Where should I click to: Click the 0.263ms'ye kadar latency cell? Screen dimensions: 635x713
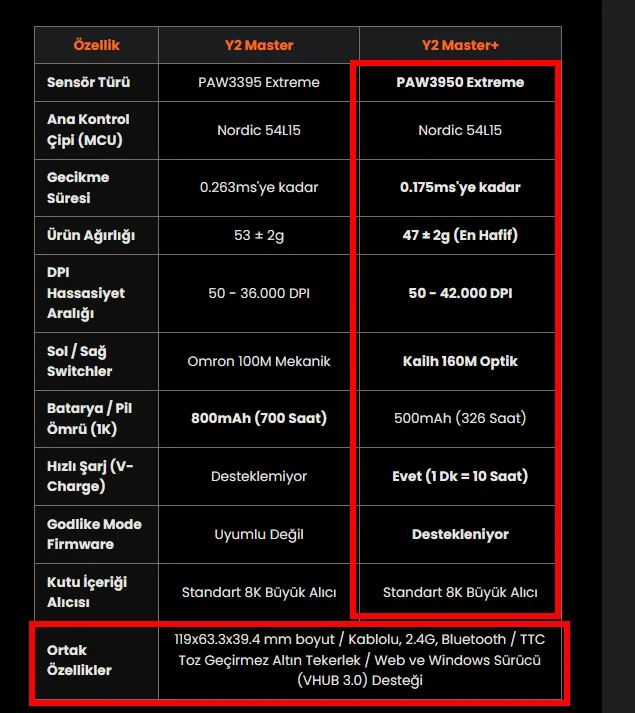point(259,187)
